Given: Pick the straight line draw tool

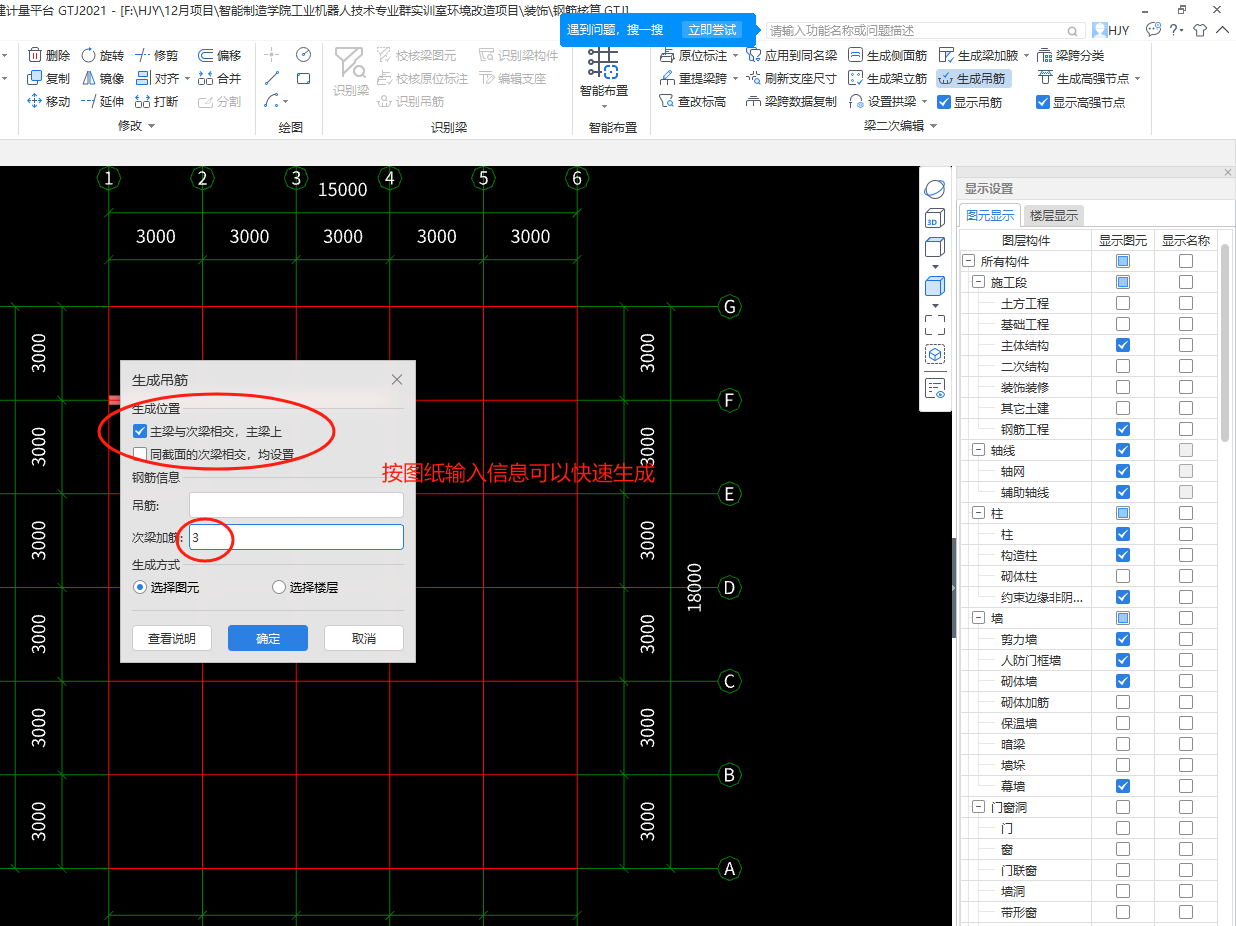Looking at the screenshot, I should click(x=272, y=77).
